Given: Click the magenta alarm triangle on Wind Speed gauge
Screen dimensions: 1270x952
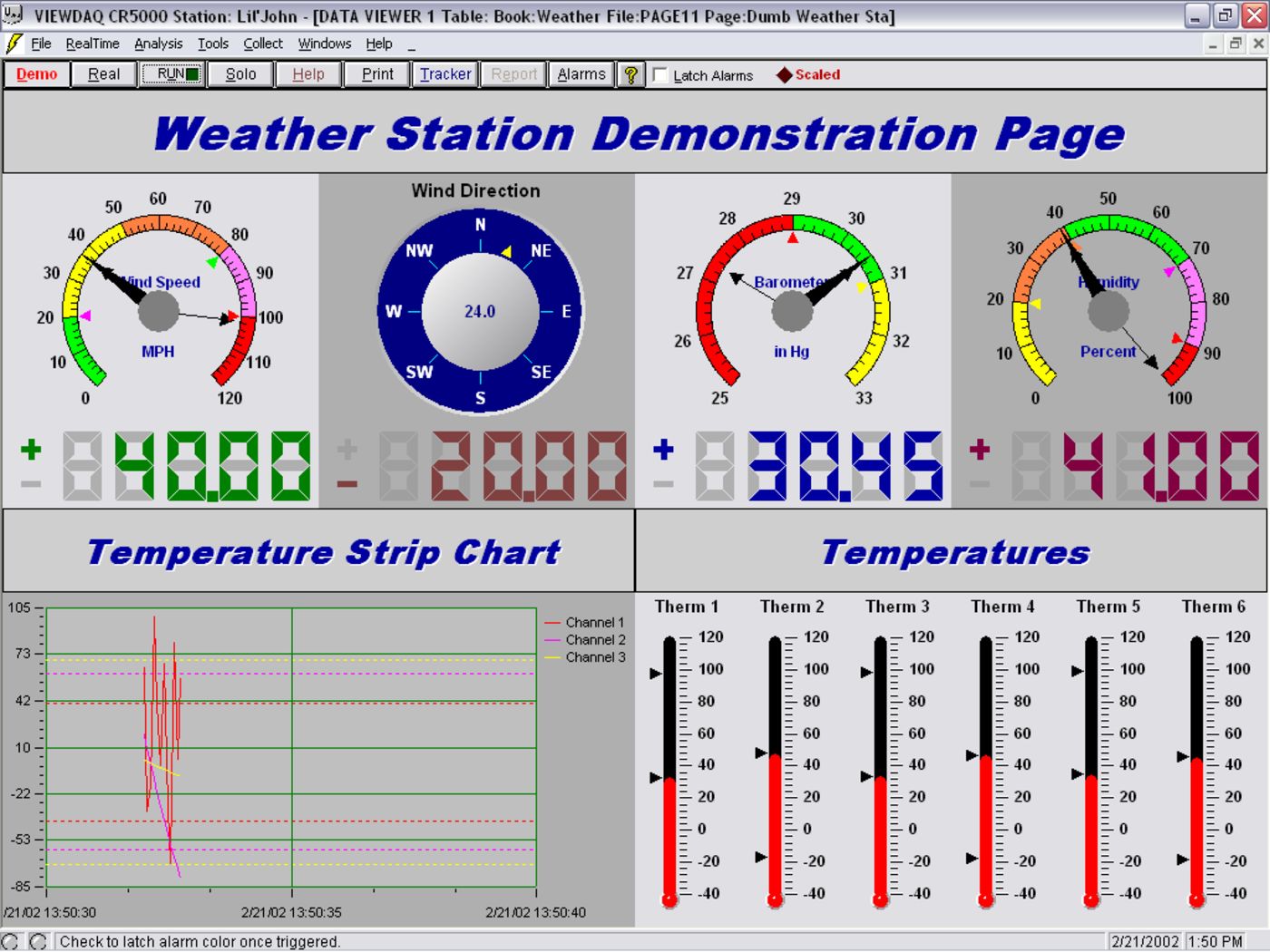Looking at the screenshot, I should 85,316.
